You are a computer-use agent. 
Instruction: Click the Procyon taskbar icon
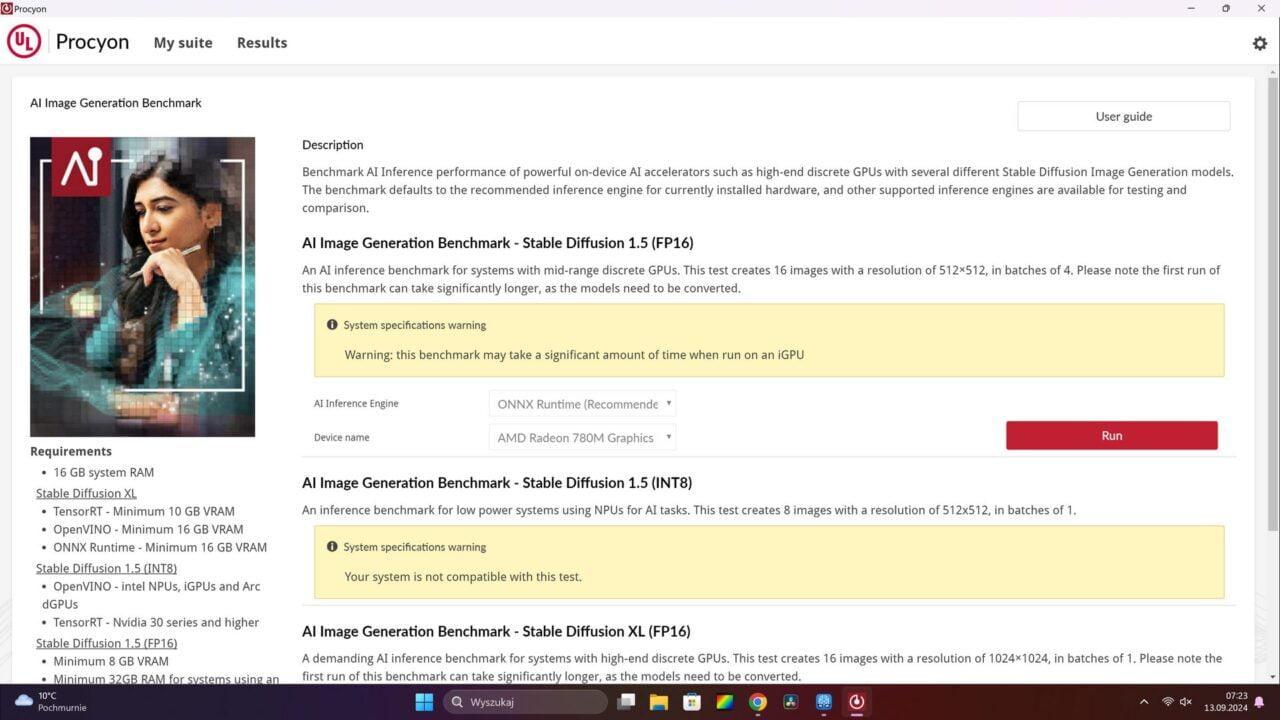pyautogui.click(x=856, y=702)
